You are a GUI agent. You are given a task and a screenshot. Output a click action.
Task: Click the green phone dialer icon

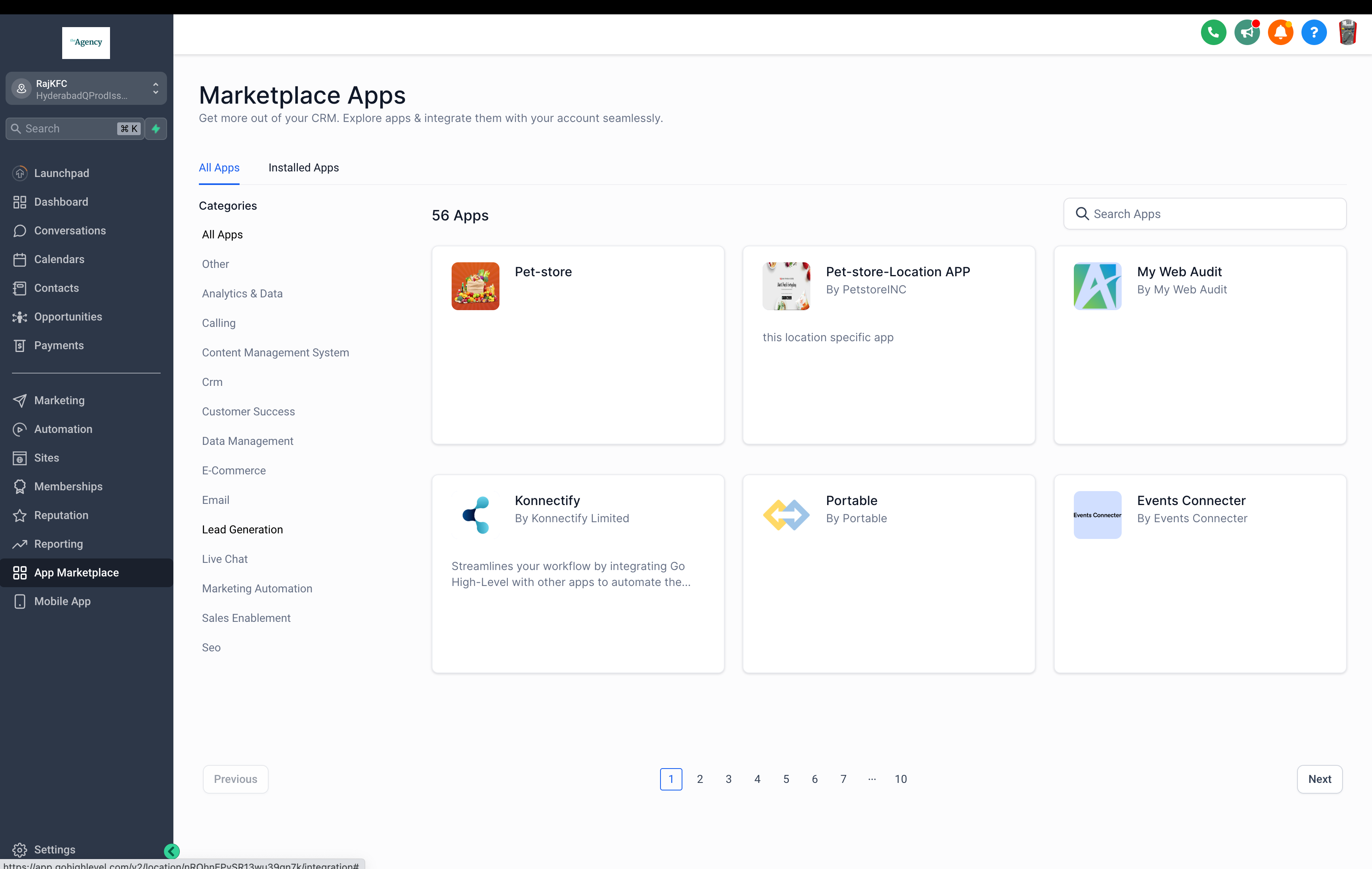[x=1213, y=32]
